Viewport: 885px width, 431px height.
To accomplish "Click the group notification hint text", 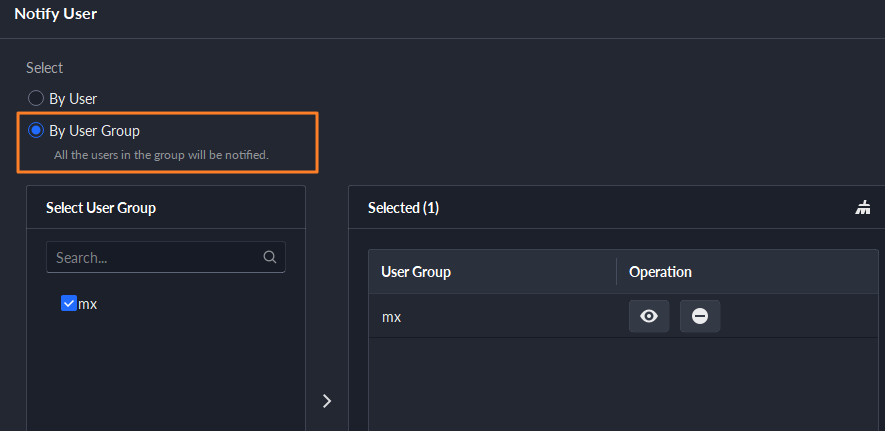I will 161,155.
